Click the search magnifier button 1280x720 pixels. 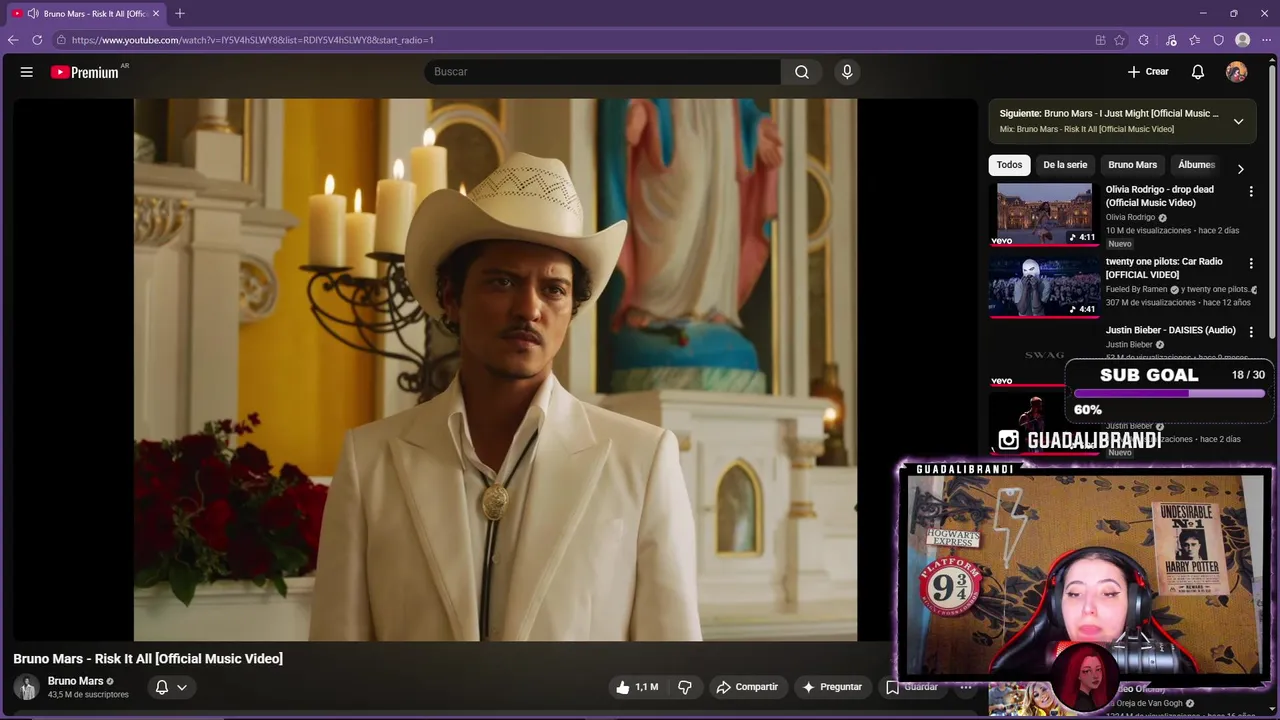(x=802, y=72)
